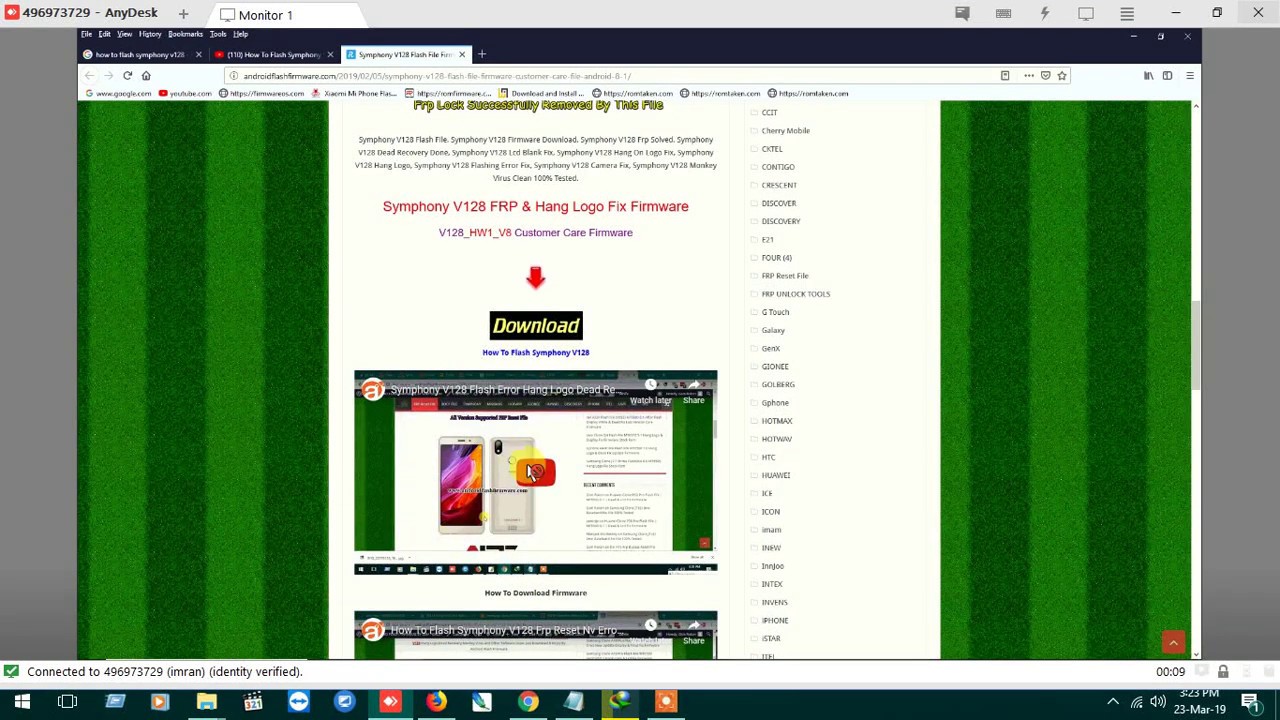
Task: Click the black Download button
Action: 535,325
